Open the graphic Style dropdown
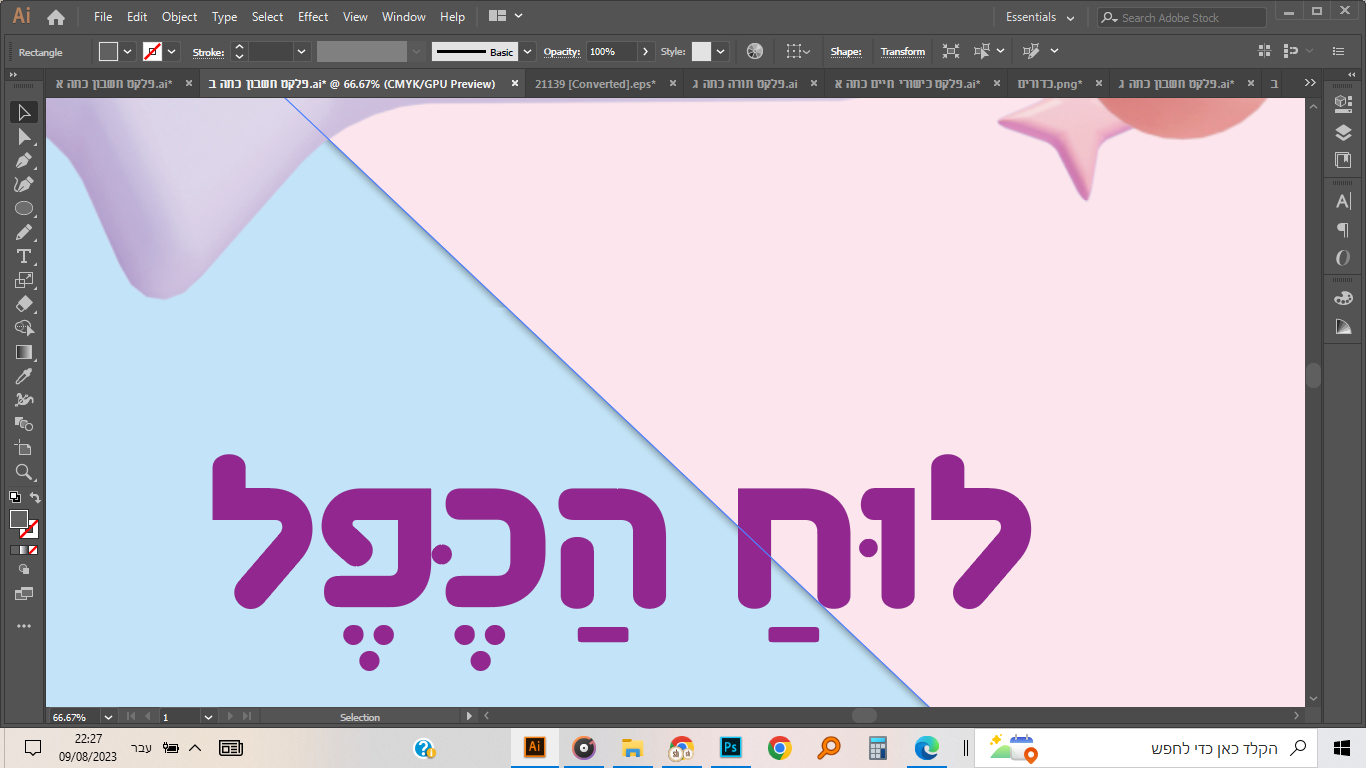The height and width of the screenshot is (768, 1366). tap(720, 52)
